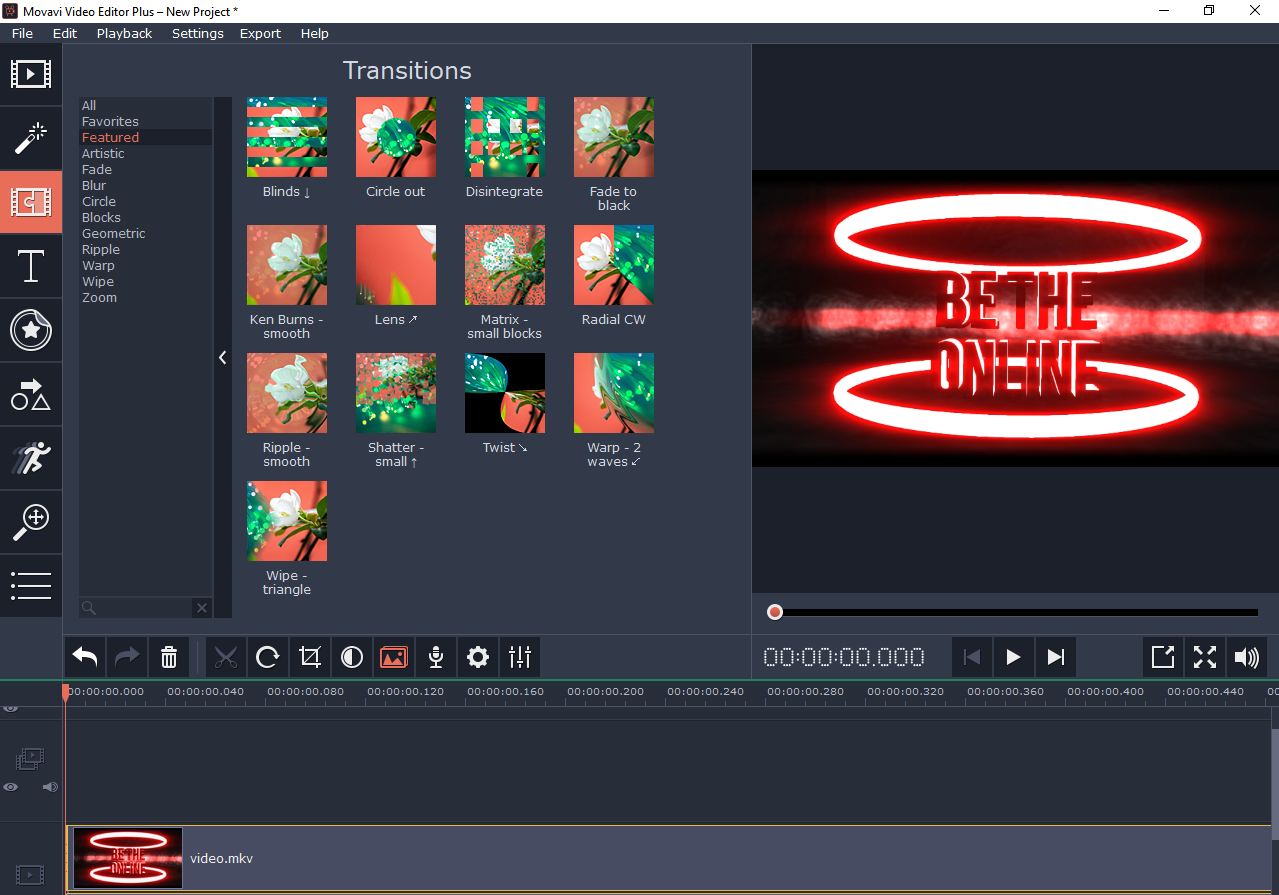Open the Export menu
The width and height of the screenshot is (1279, 895).
coord(259,33)
